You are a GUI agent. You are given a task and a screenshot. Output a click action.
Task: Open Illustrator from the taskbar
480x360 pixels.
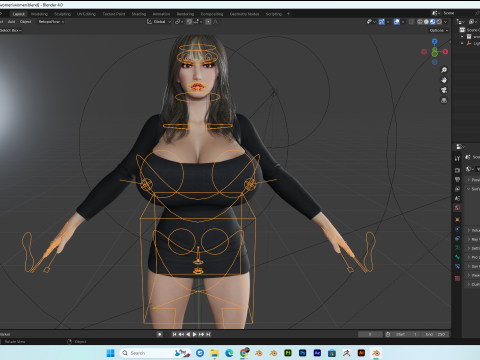pyautogui.click(x=361, y=353)
